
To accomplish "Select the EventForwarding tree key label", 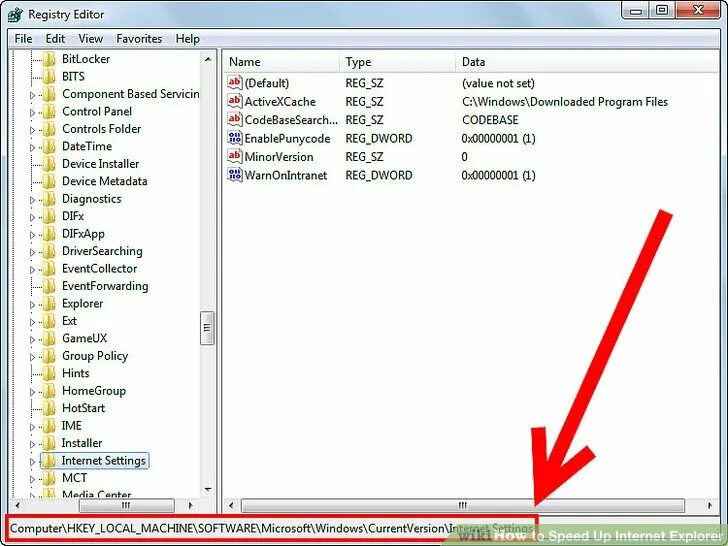I will point(105,286).
